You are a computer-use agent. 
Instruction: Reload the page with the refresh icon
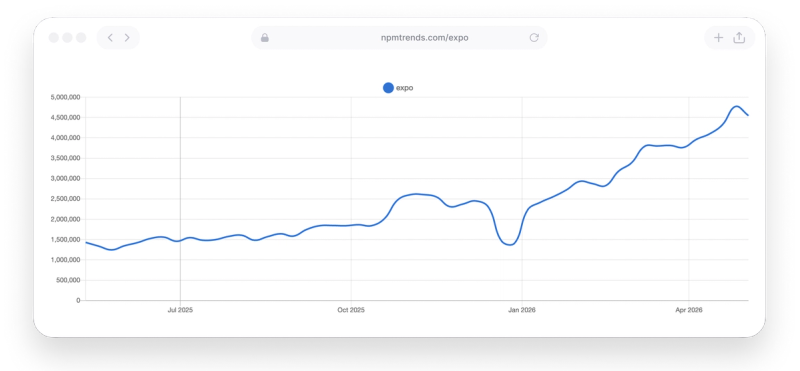tap(534, 37)
